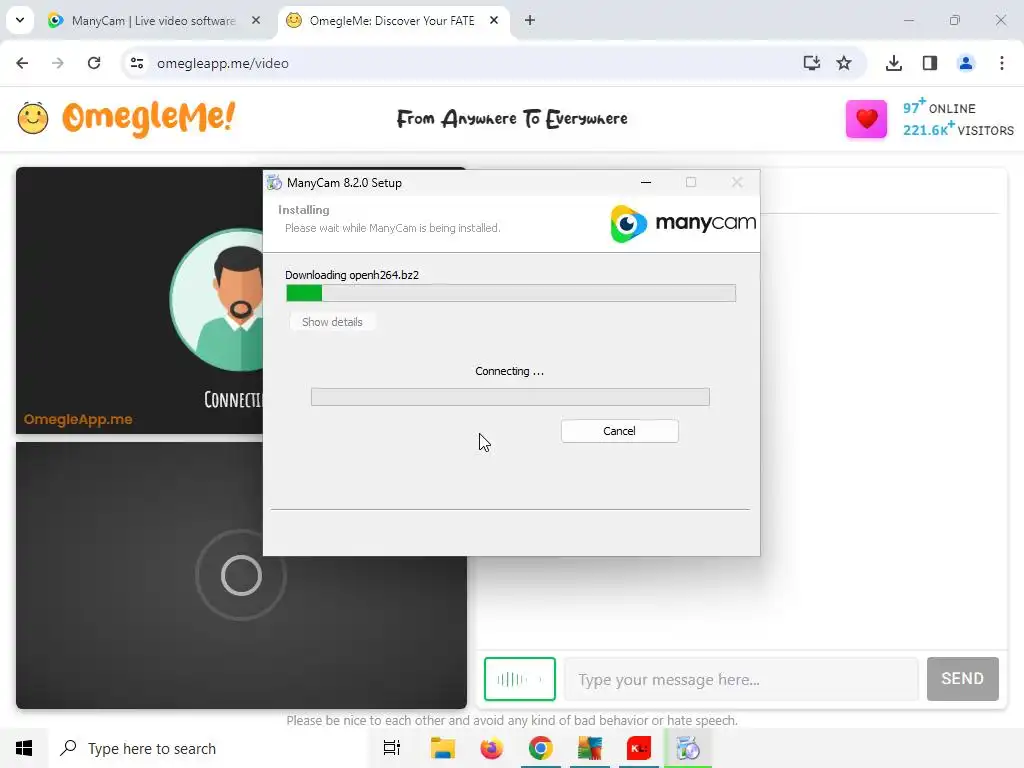The height and width of the screenshot is (768, 1024).
Task: Click the 221.6K+ VISITORS counter
Action: click(958, 129)
